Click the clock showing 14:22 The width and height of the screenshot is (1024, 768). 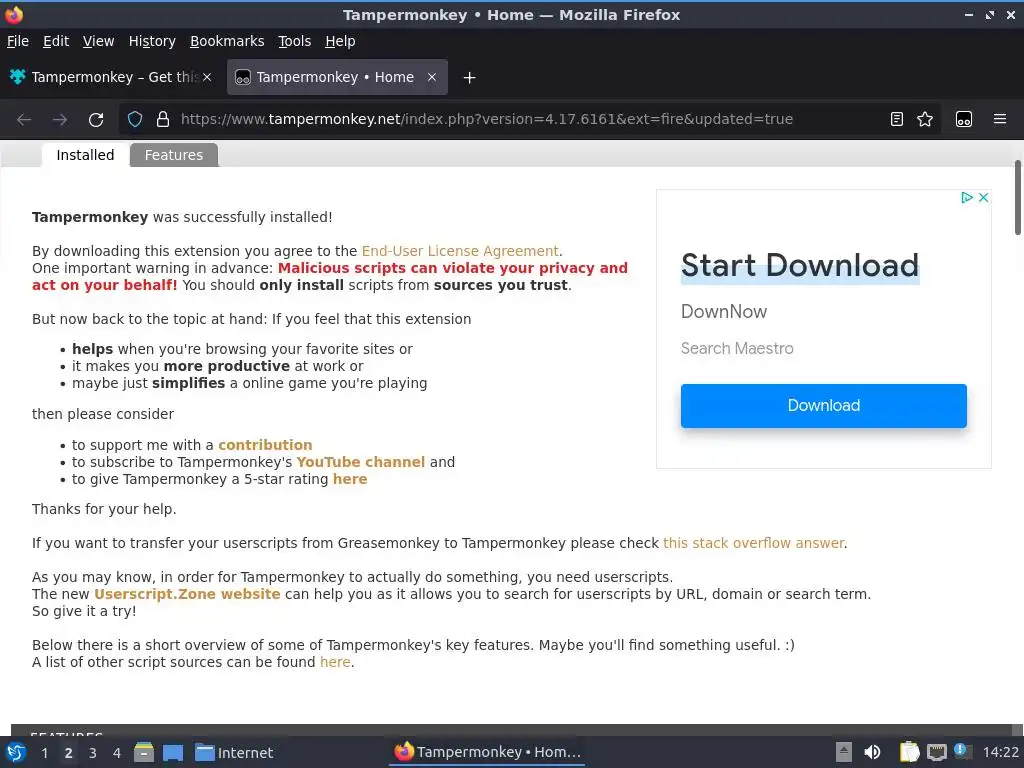click(x=1000, y=752)
